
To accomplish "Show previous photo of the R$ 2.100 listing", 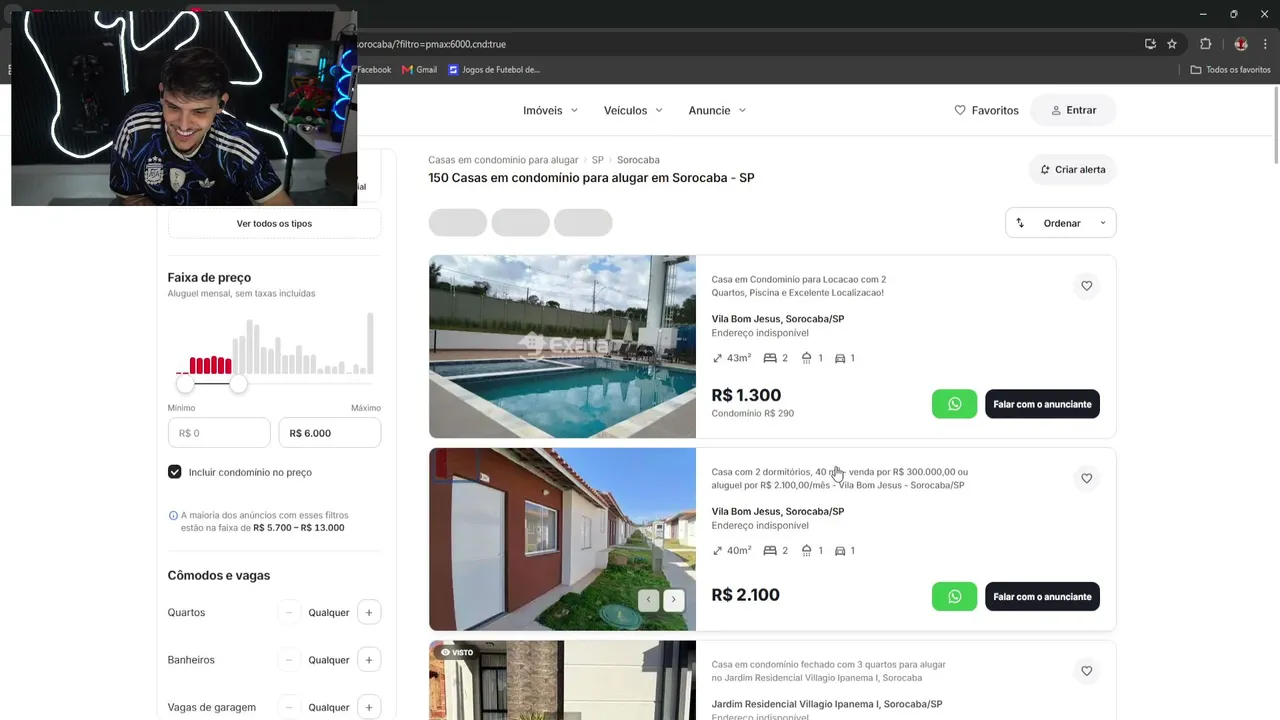I will (x=649, y=600).
